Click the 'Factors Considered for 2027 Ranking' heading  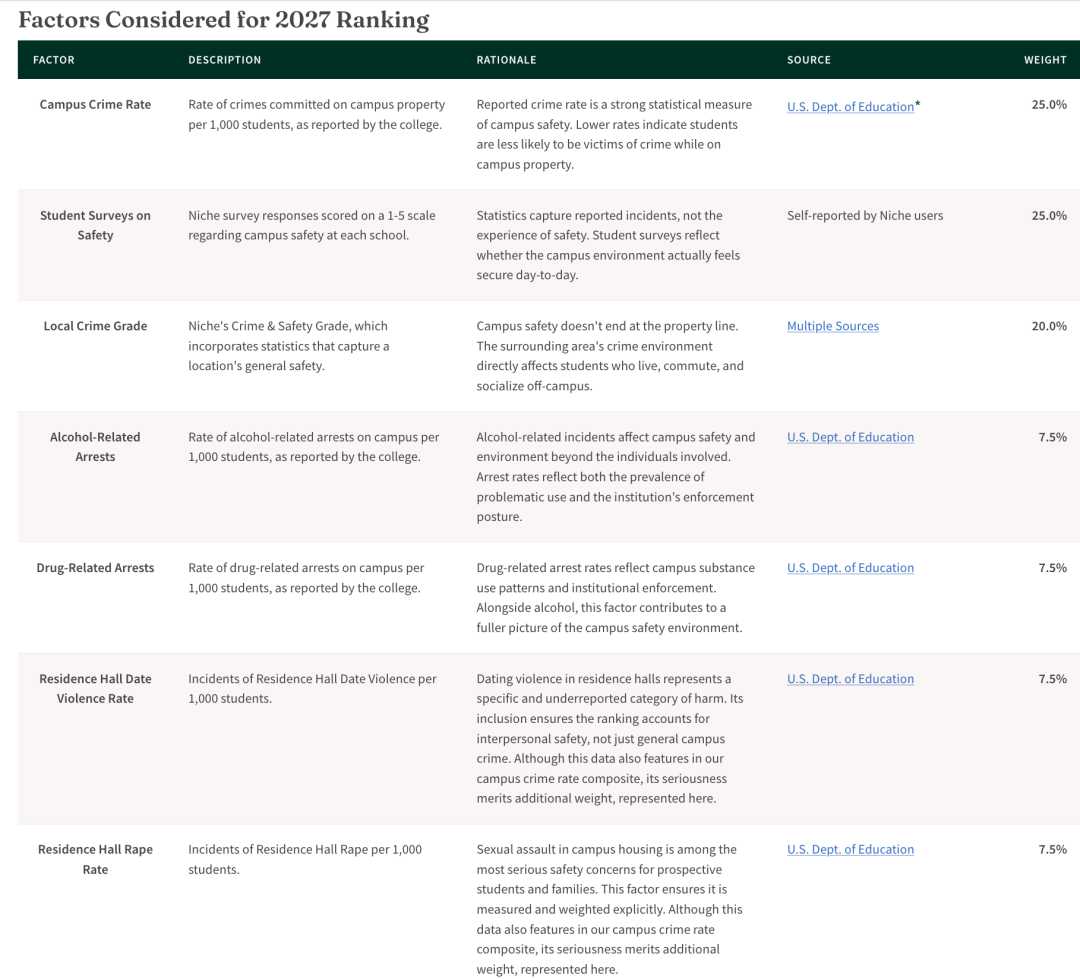coord(224,20)
